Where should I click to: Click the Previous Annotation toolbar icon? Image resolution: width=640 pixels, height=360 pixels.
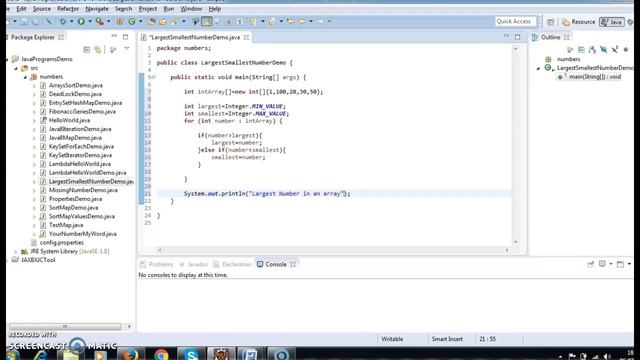(271, 21)
